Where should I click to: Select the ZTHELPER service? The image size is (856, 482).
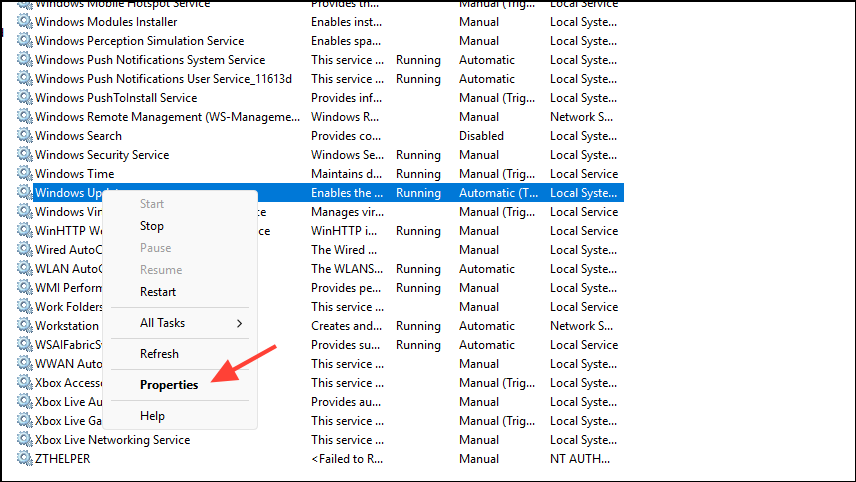pos(62,459)
